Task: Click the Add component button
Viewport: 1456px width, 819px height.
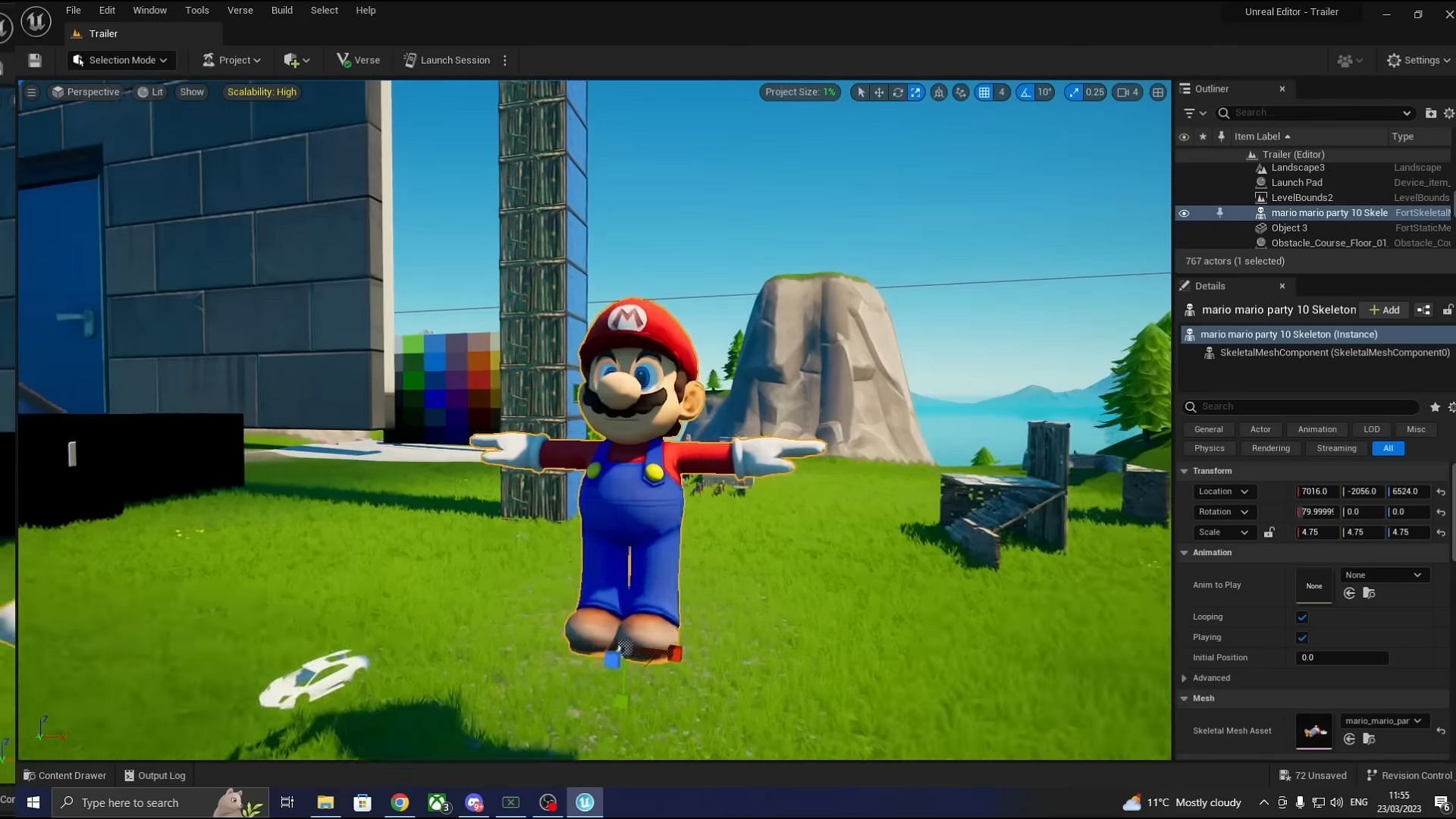Action: (1385, 310)
